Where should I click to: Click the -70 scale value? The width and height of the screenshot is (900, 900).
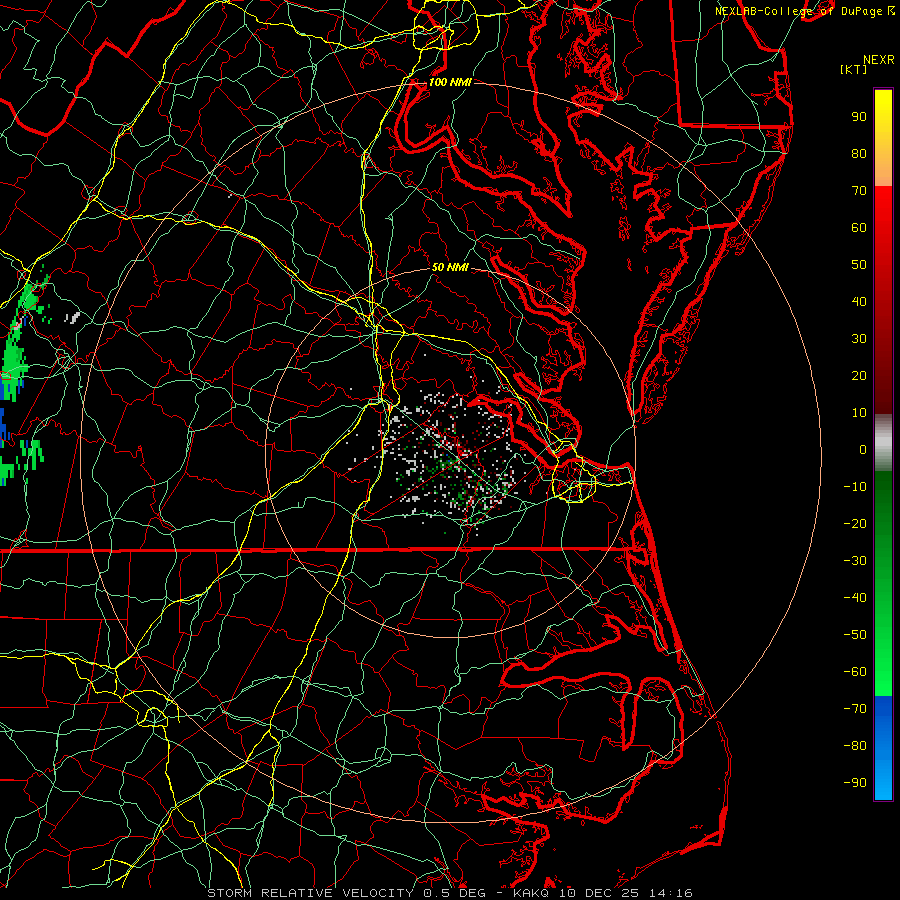(855, 709)
